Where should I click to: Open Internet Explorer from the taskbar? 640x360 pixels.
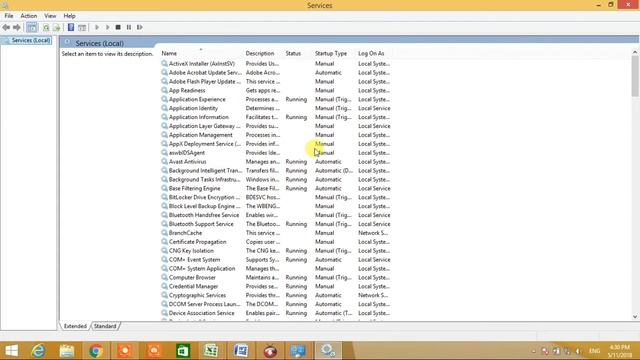(38, 351)
